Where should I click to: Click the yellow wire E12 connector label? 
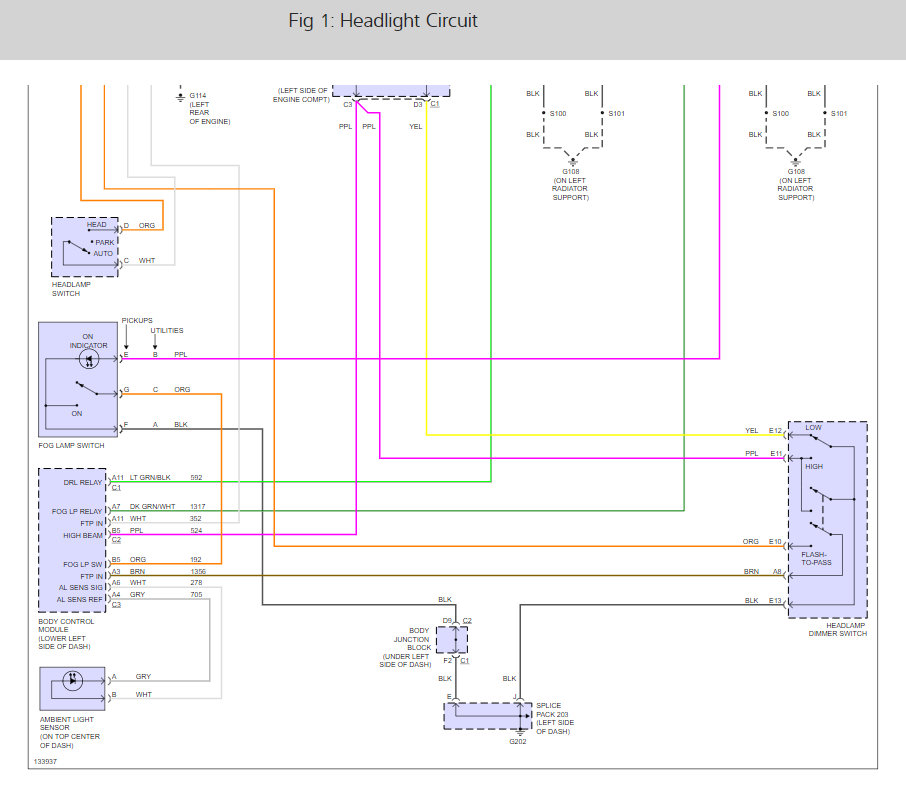click(775, 430)
